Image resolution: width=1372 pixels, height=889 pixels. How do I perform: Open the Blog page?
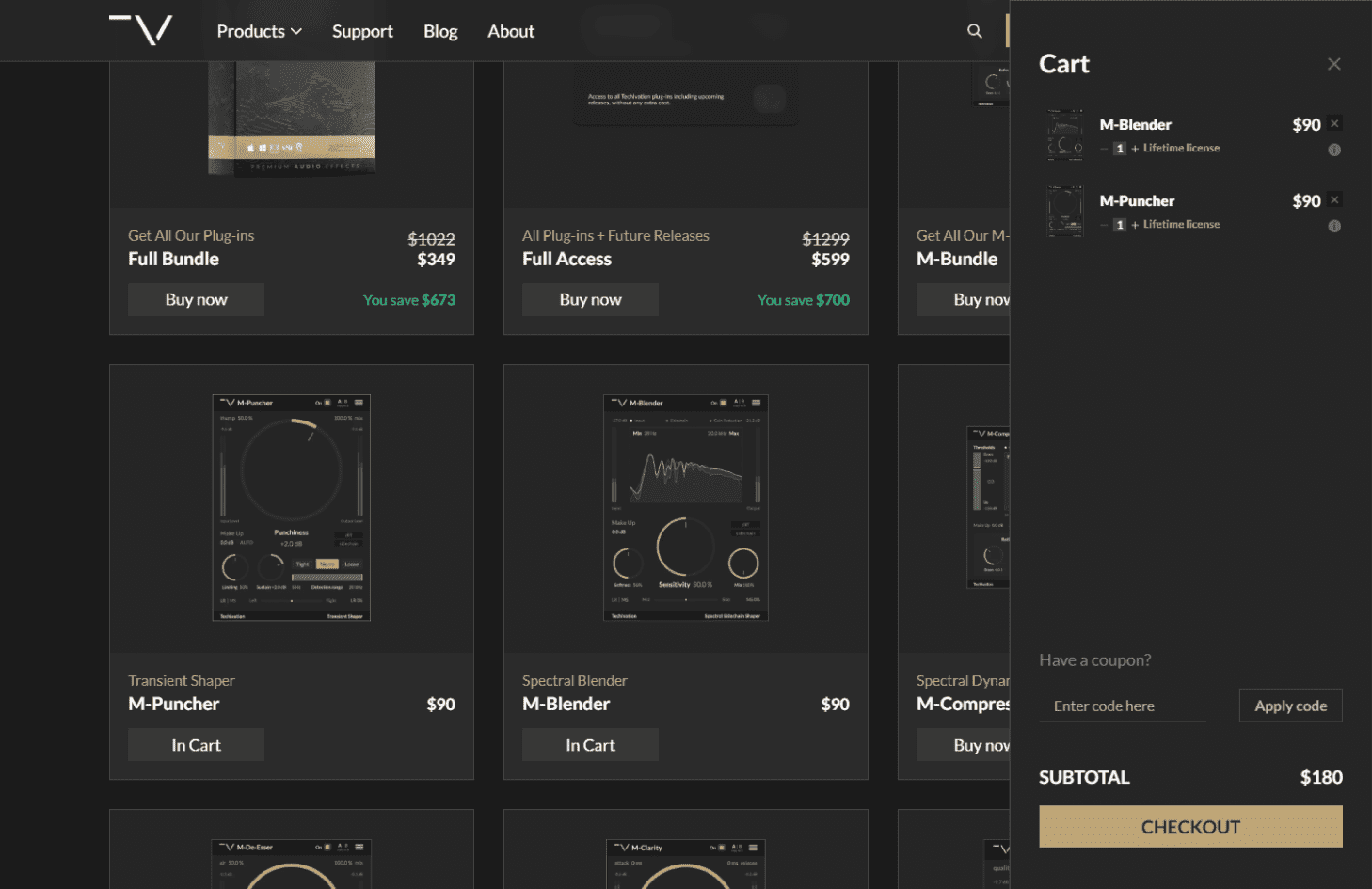440,31
